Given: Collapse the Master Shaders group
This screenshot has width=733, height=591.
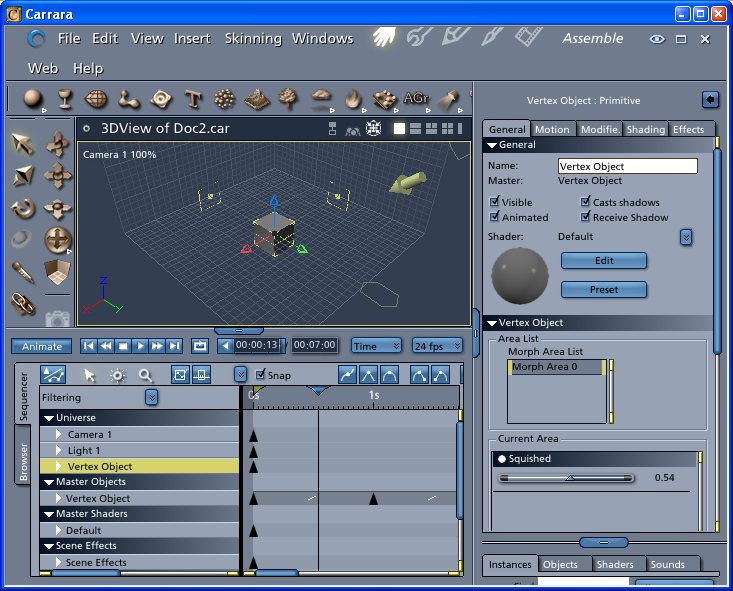Looking at the screenshot, I should pyautogui.click(x=49, y=514).
